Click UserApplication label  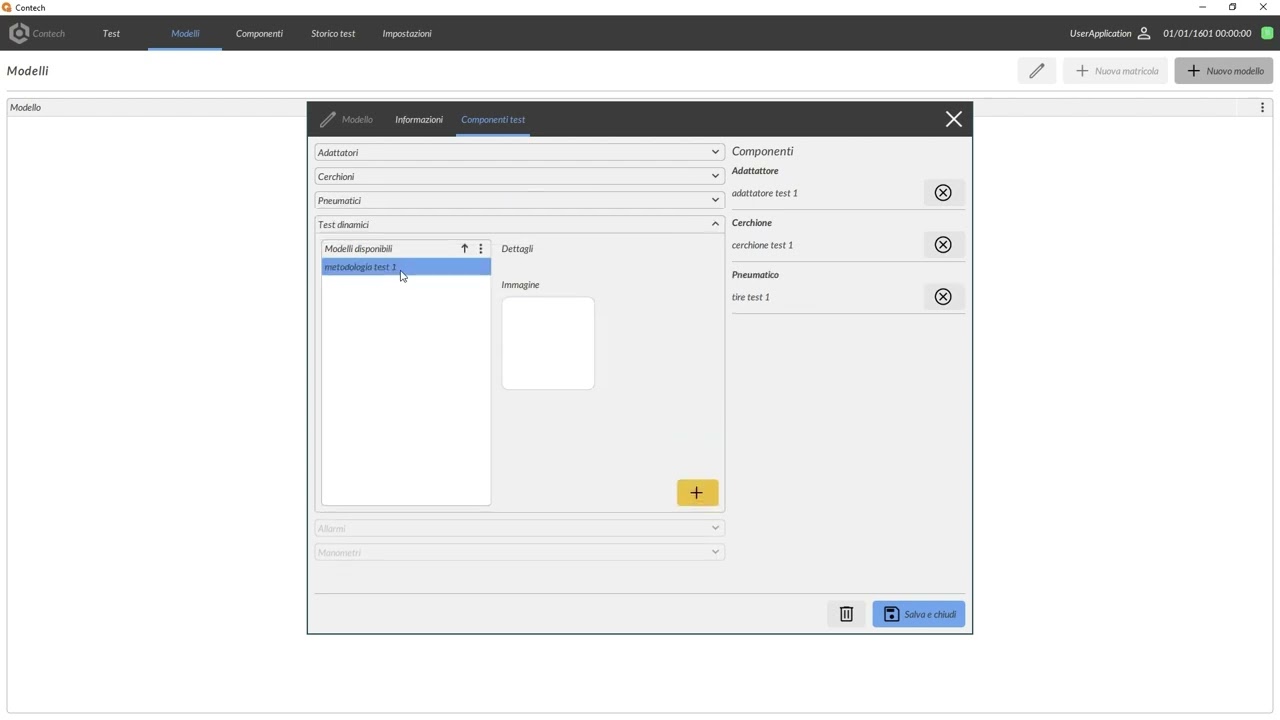1100,33
